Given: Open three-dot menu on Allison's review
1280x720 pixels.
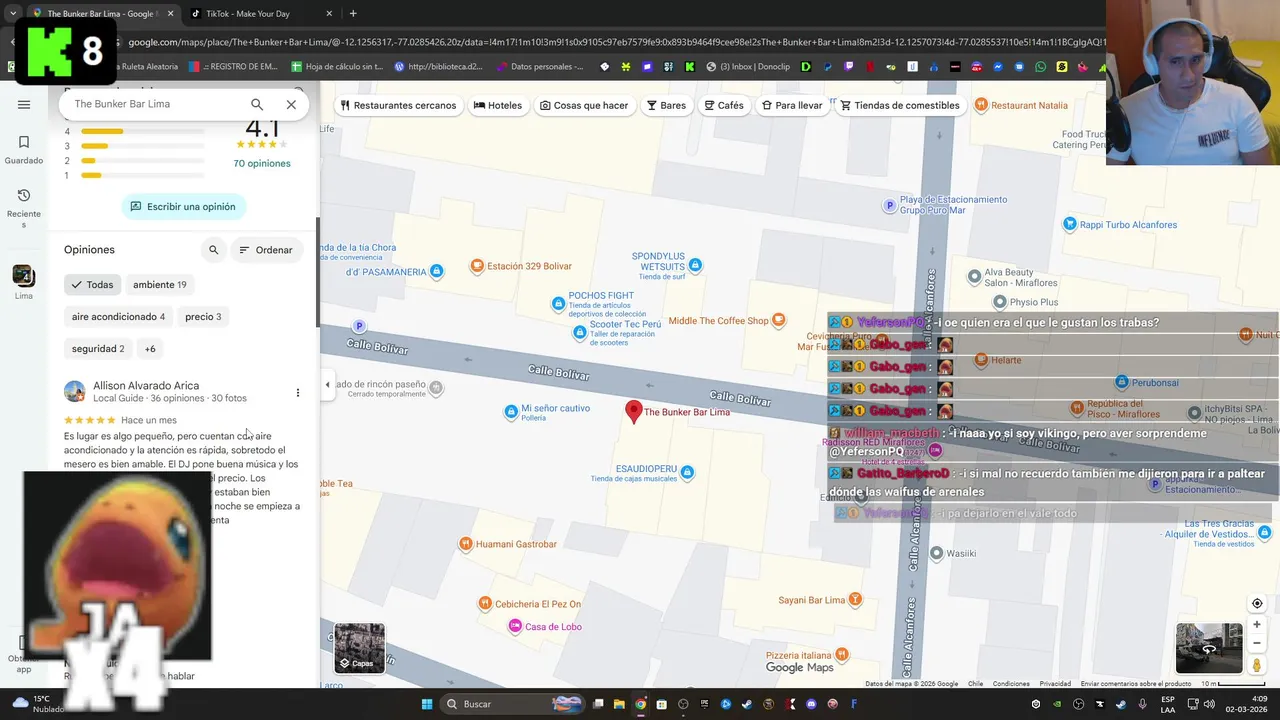Looking at the screenshot, I should pos(297,393).
